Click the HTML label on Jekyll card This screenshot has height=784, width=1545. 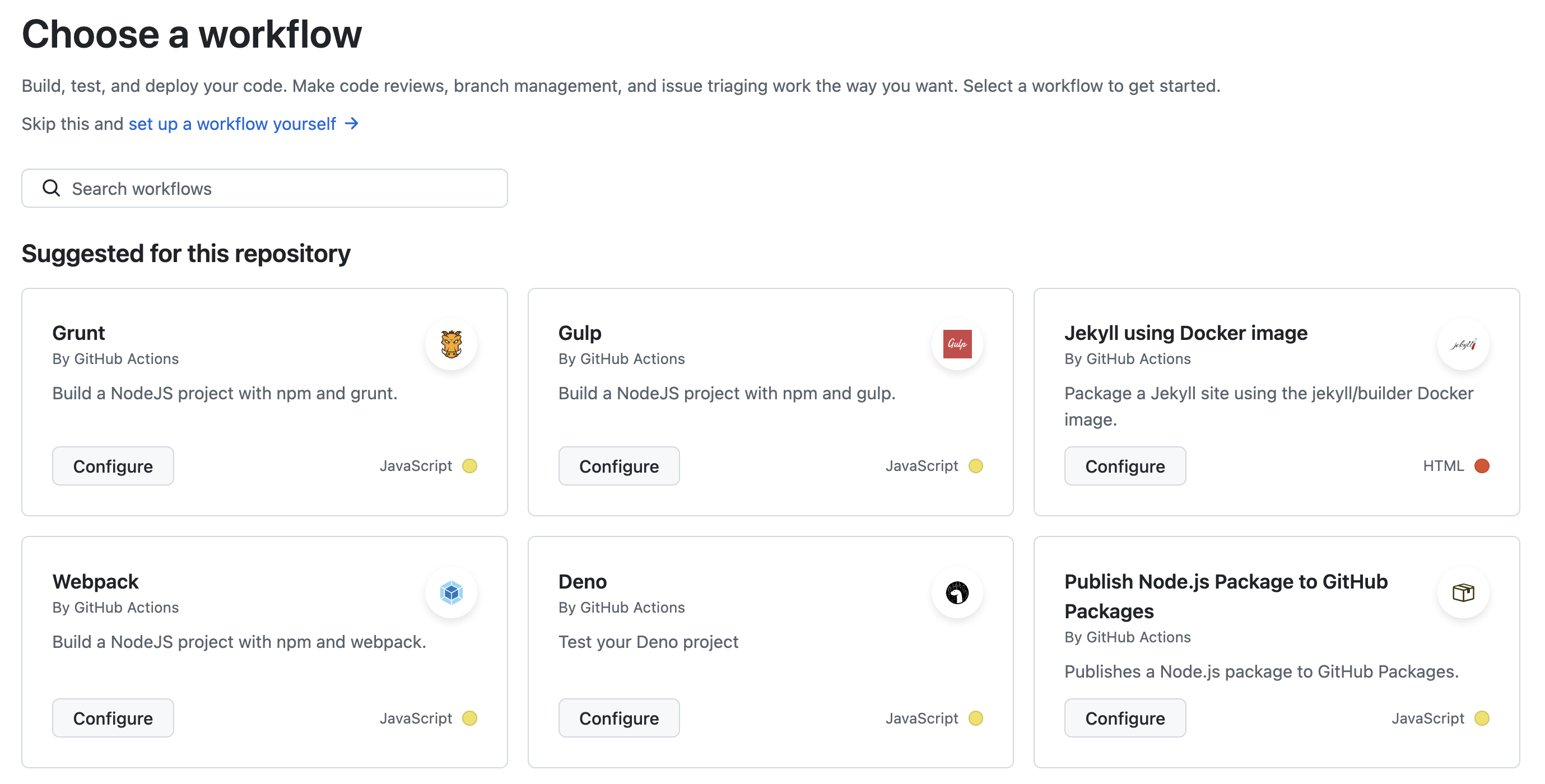pos(1443,466)
